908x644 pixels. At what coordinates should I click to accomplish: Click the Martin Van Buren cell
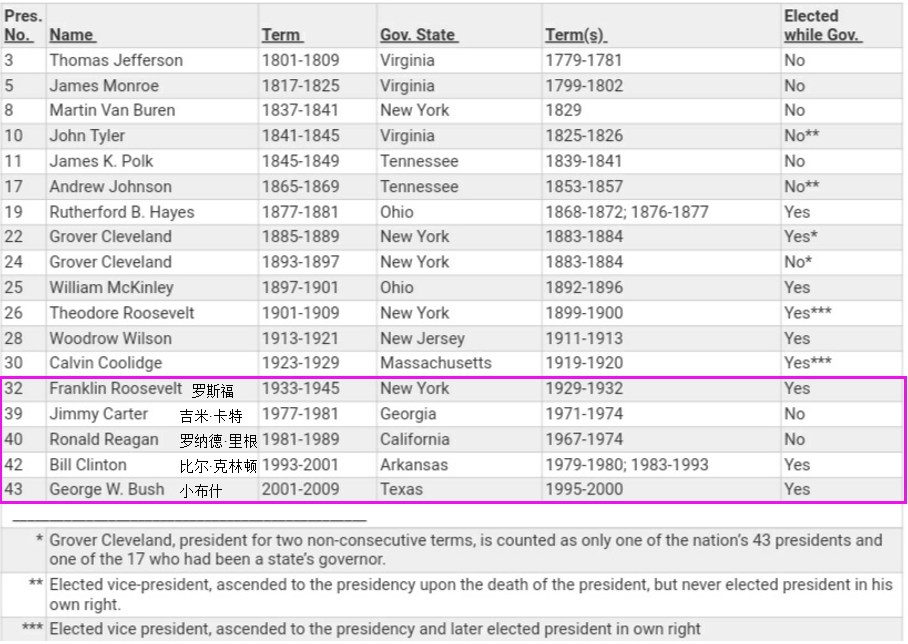(112, 110)
